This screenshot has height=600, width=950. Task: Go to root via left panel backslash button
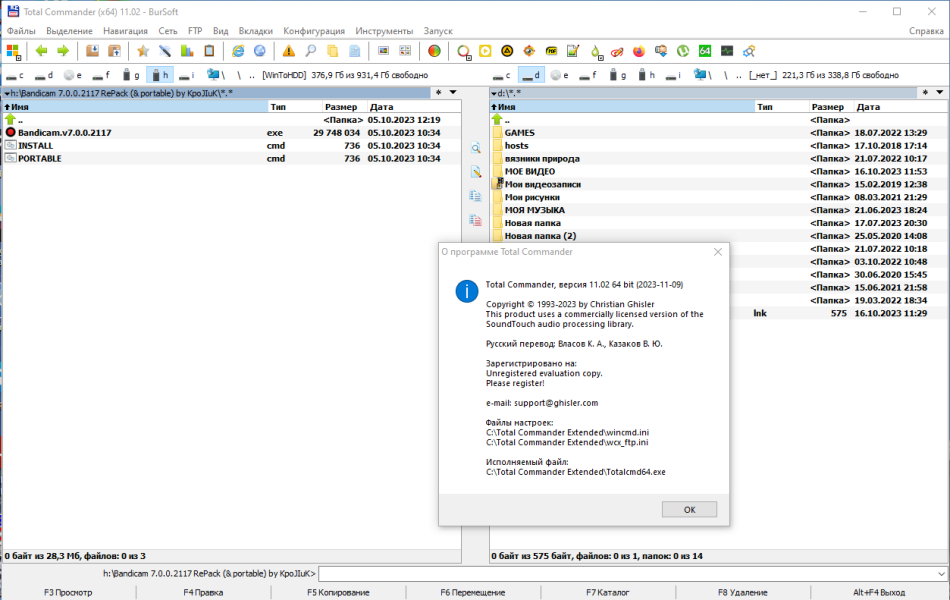(239, 75)
